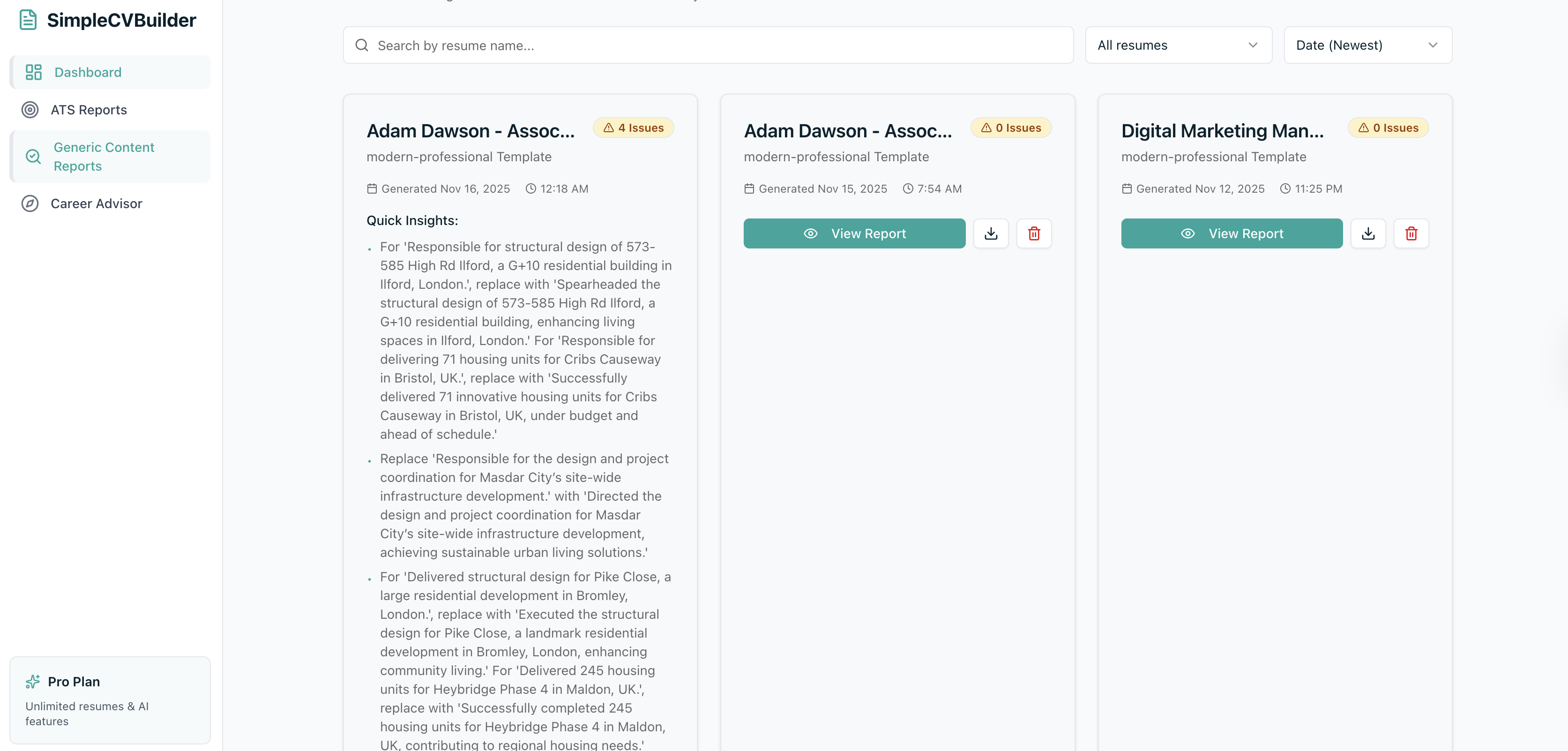Open the All resumes filter dropdown
This screenshot has width=1568, height=751.
pyautogui.click(x=1178, y=45)
